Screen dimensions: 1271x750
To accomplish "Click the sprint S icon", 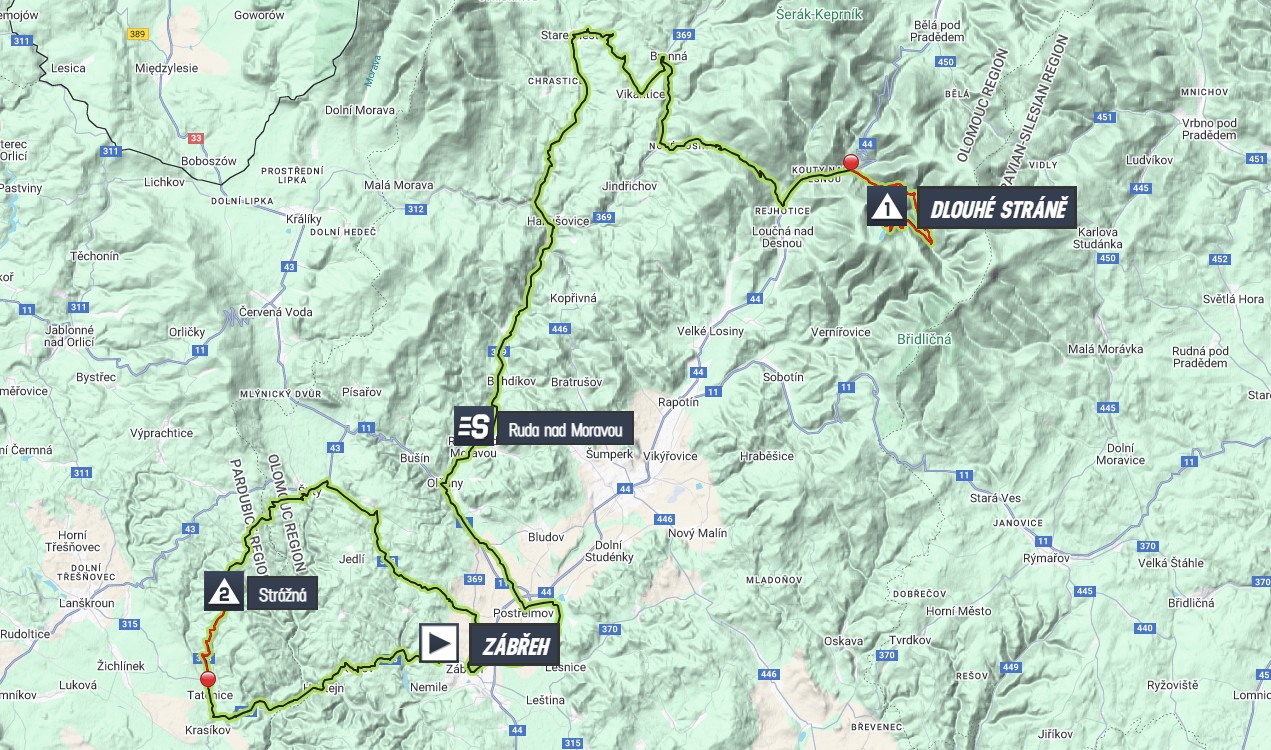I will (x=473, y=426).
